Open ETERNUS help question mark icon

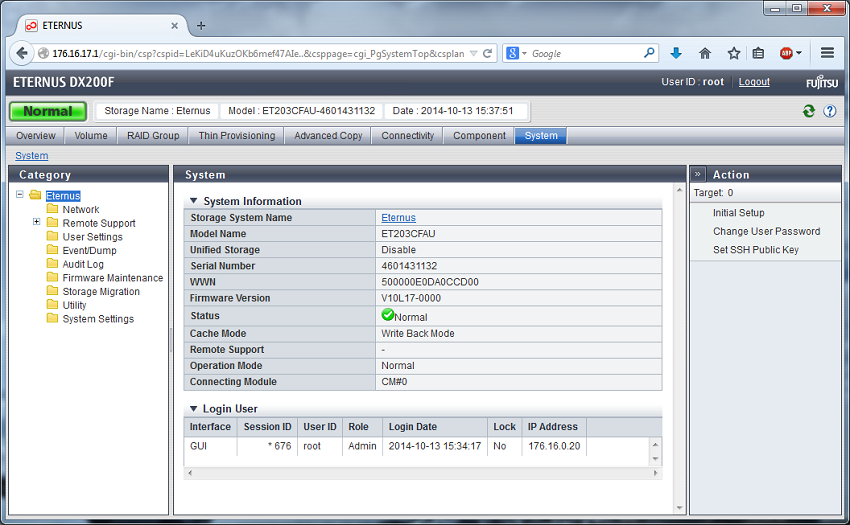point(829,111)
